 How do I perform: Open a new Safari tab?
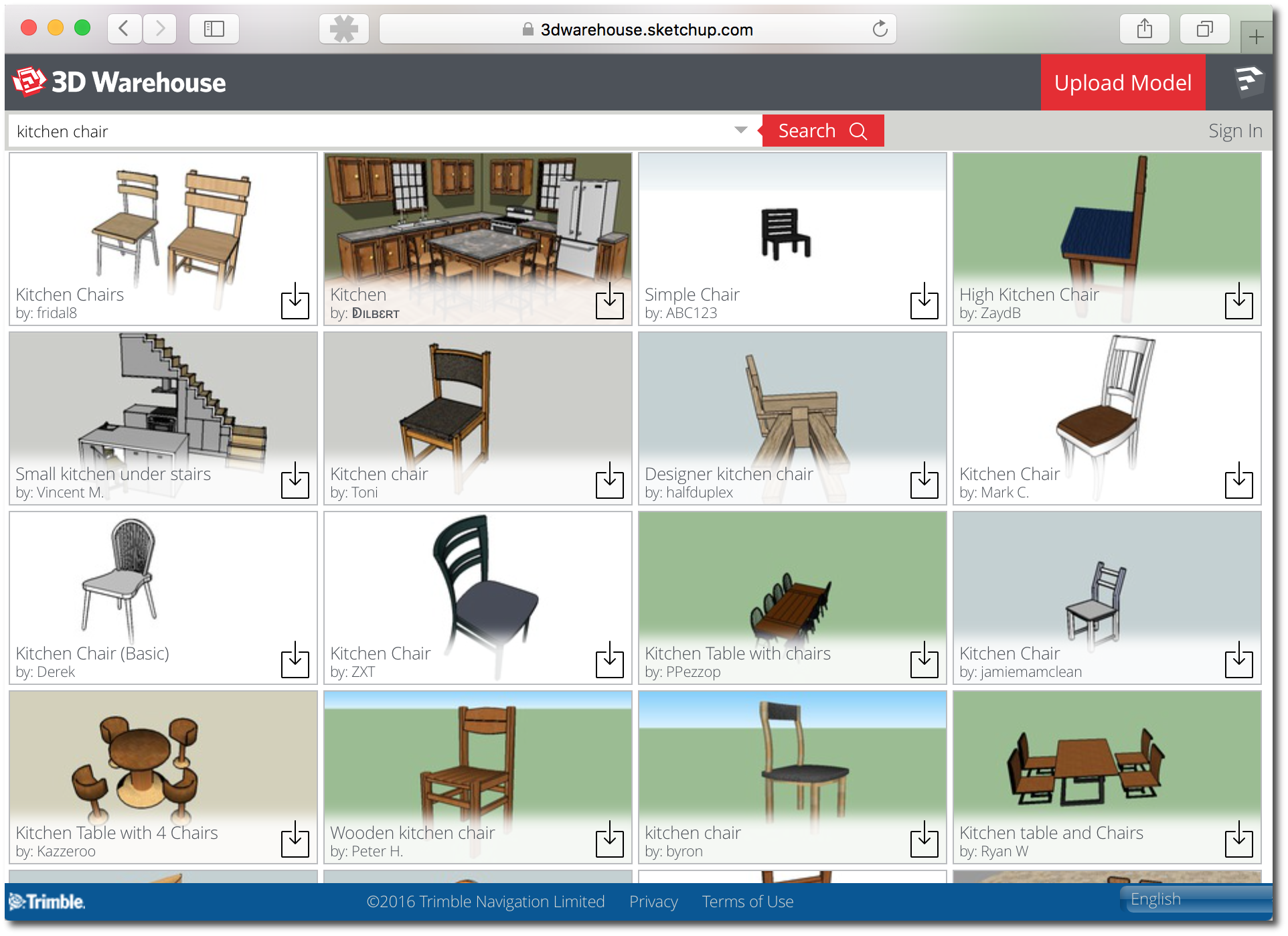click(1256, 37)
